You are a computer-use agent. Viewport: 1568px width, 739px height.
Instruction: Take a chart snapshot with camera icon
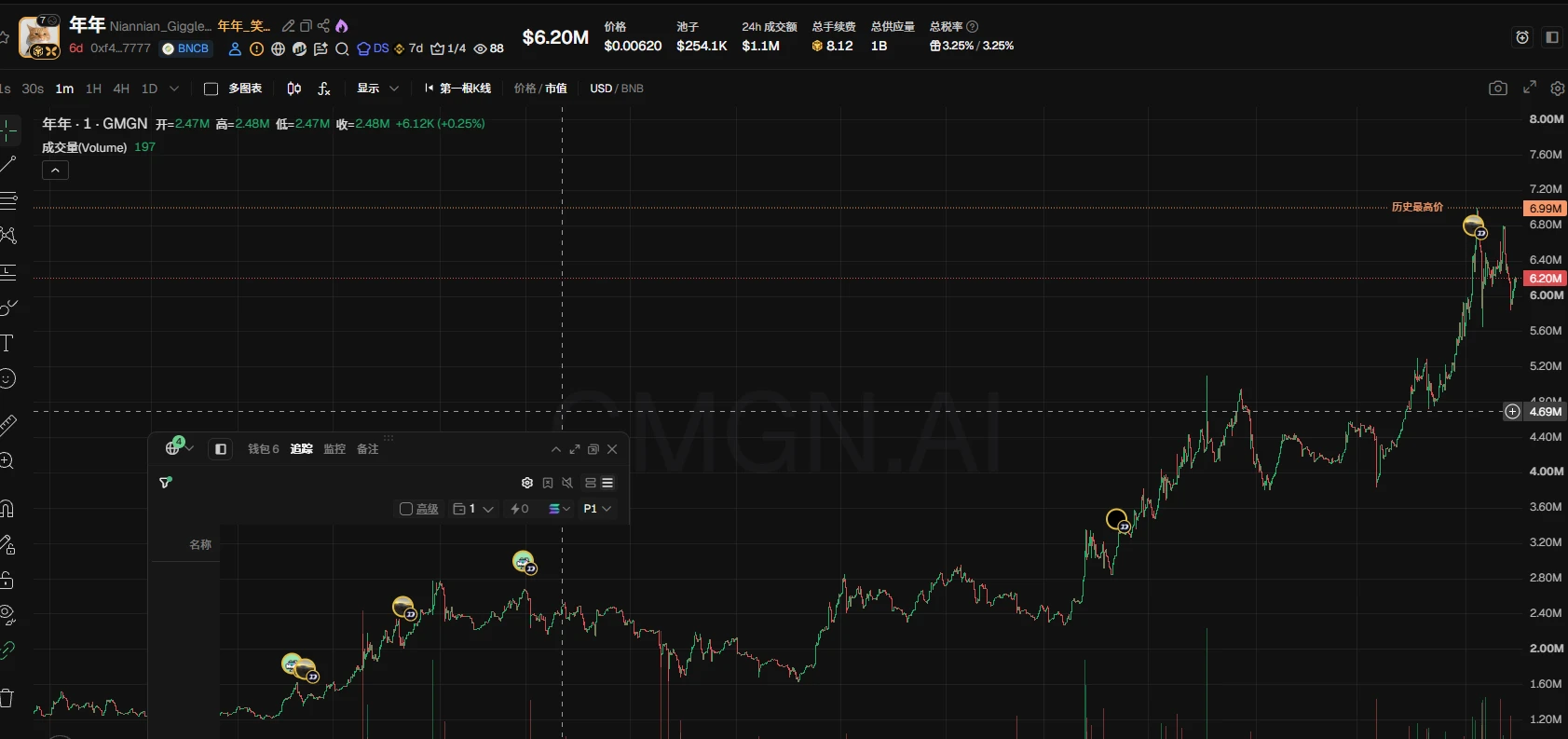click(x=1498, y=88)
